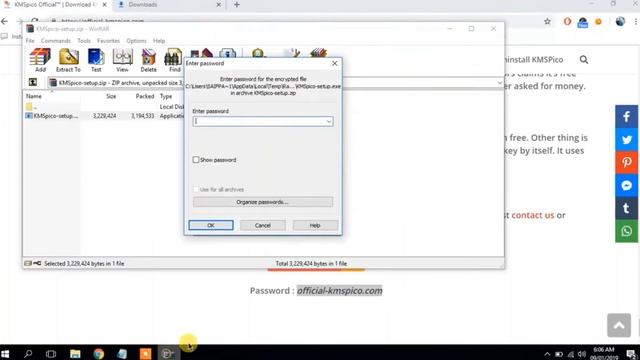Screen dimensions: 640x360
Task: Expand the WinRAR address bar dropdown
Action: pos(500,83)
